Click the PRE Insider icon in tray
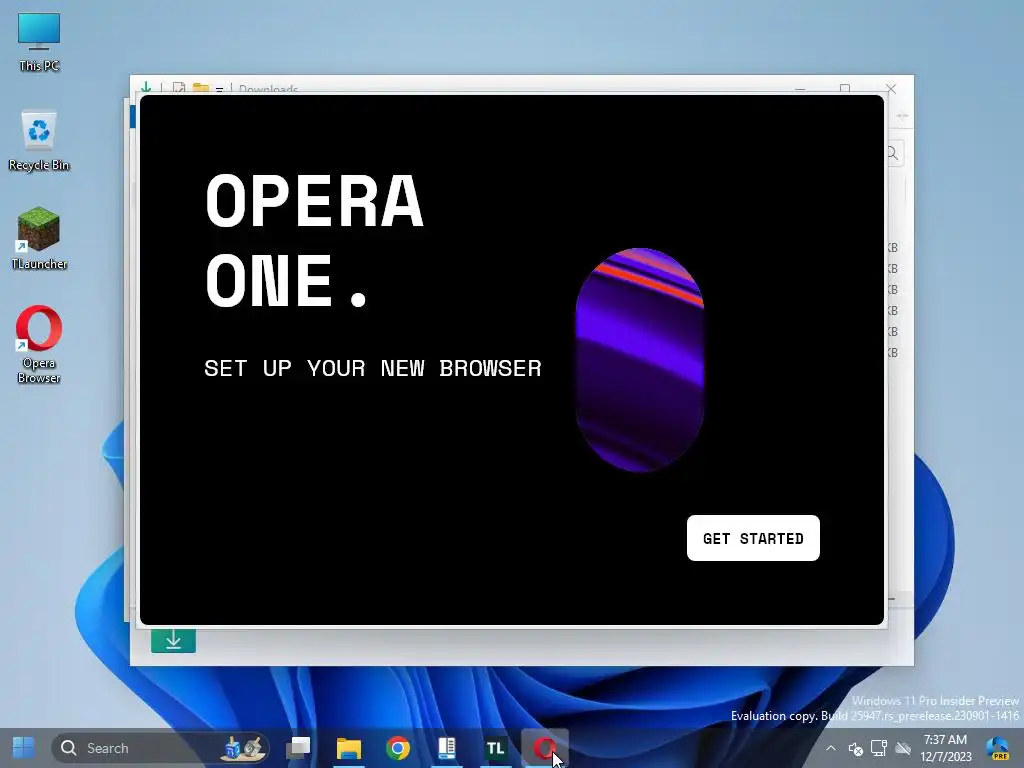1024x768 pixels. tap(997, 748)
